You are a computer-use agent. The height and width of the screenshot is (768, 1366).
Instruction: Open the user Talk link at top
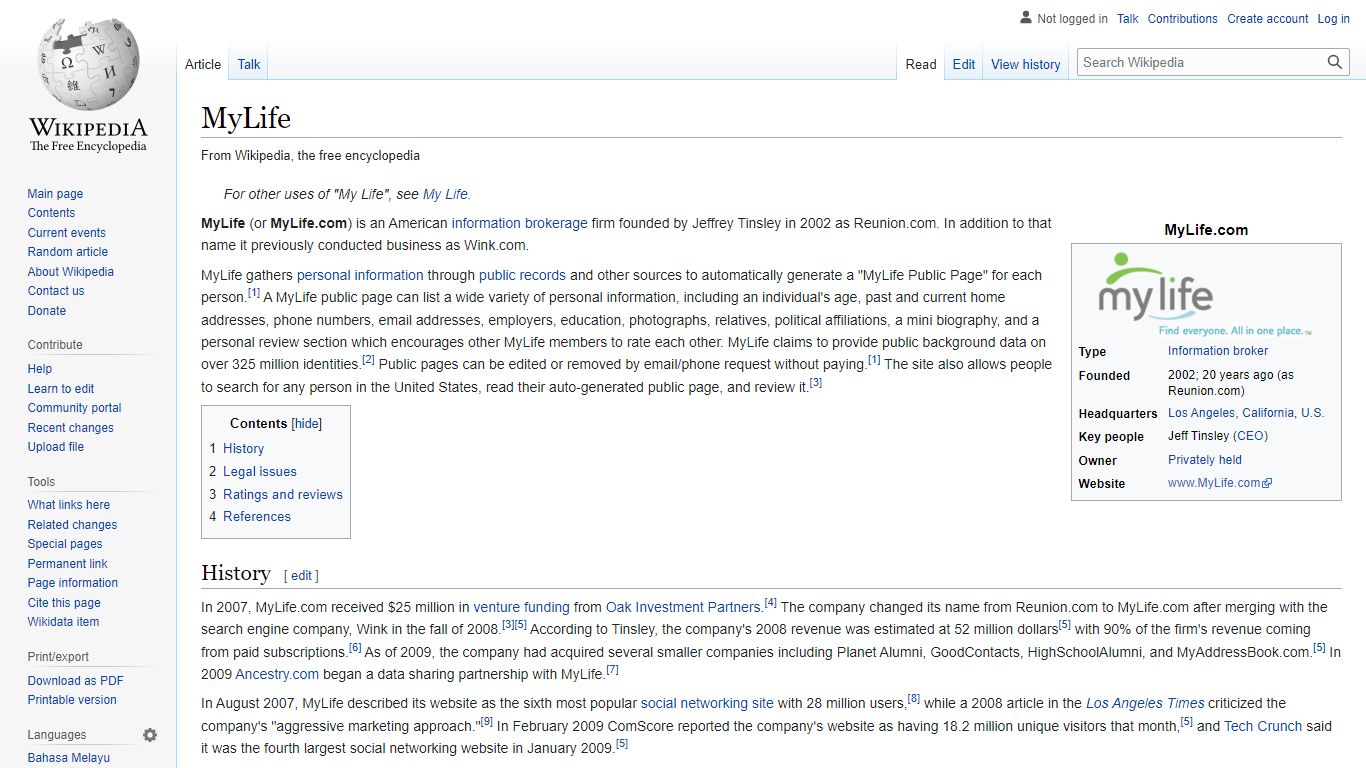[1127, 19]
